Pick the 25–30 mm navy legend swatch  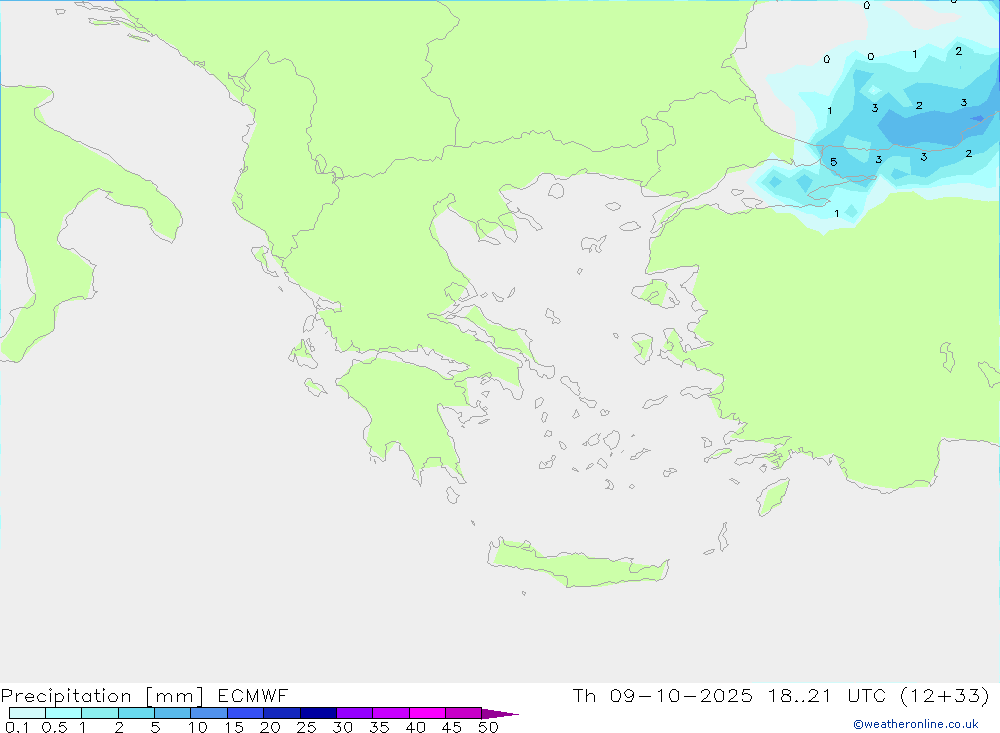318,713
